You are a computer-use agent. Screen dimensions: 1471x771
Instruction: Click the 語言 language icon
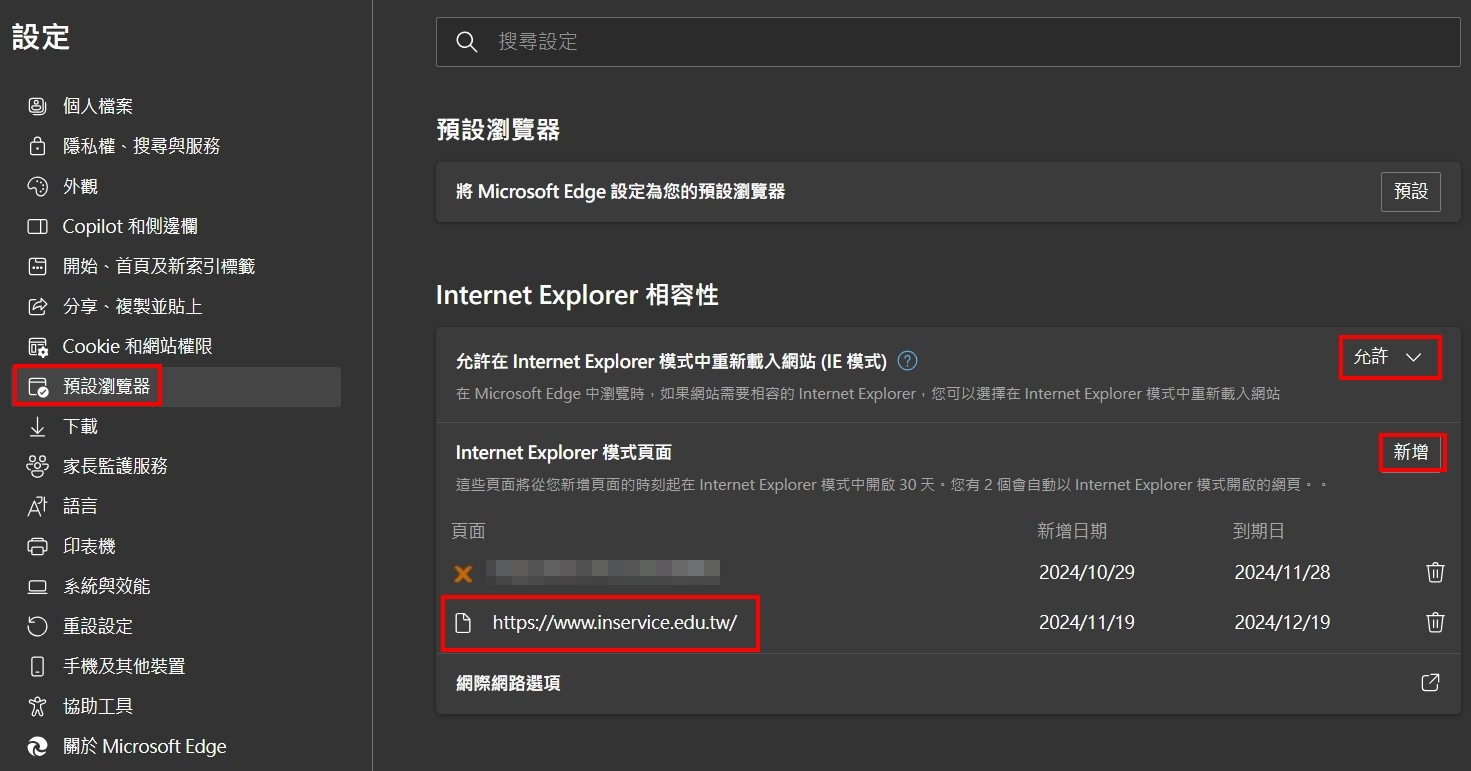click(37, 506)
